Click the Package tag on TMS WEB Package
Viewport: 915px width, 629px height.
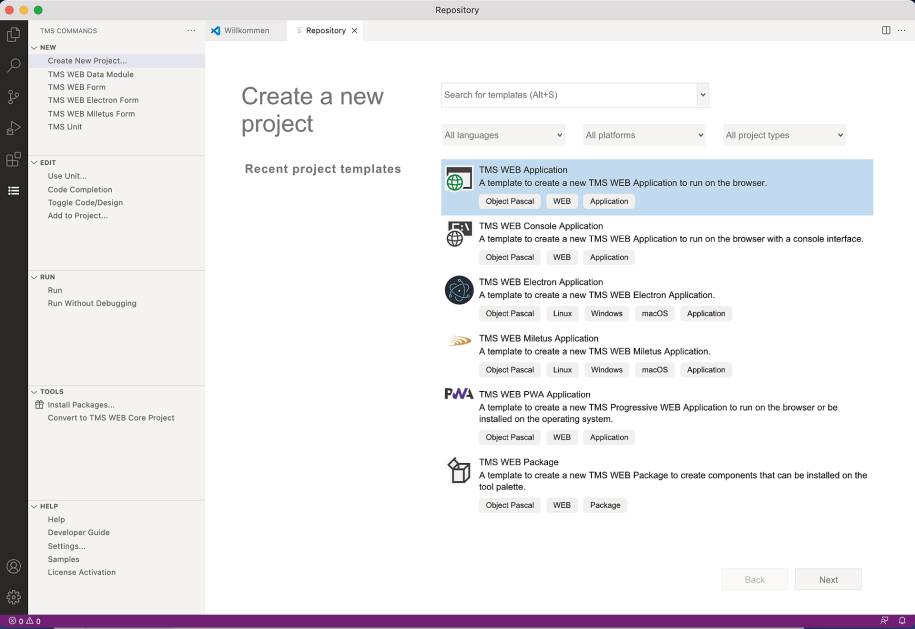605,505
